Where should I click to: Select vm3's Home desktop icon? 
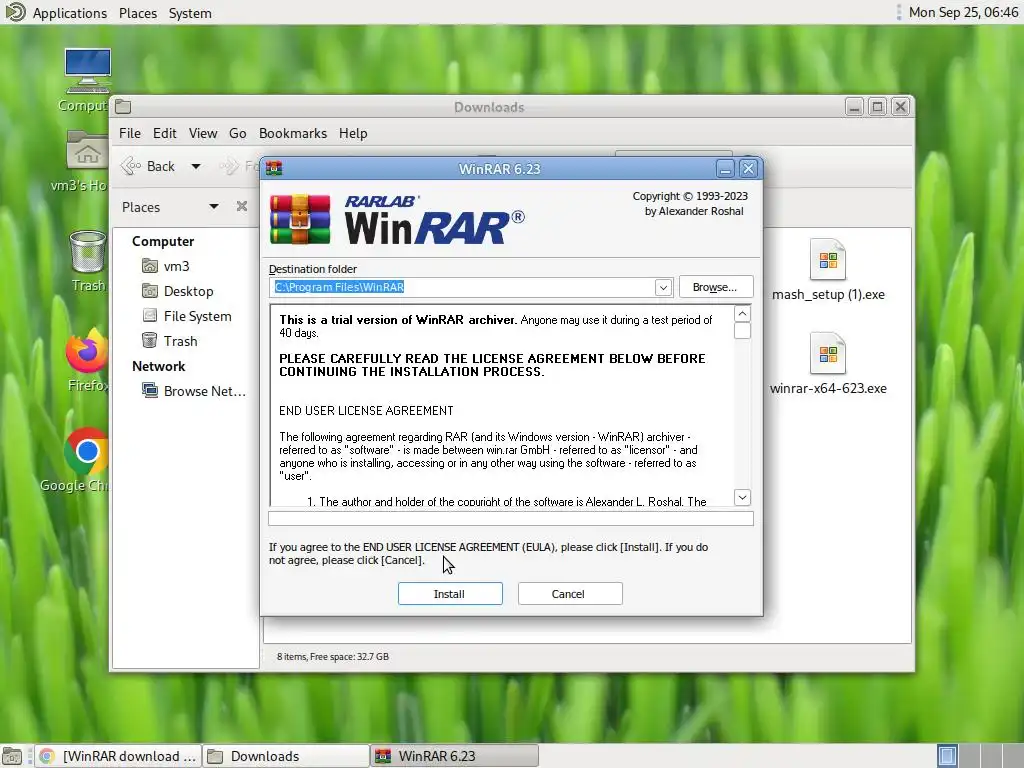pyautogui.click(x=88, y=152)
